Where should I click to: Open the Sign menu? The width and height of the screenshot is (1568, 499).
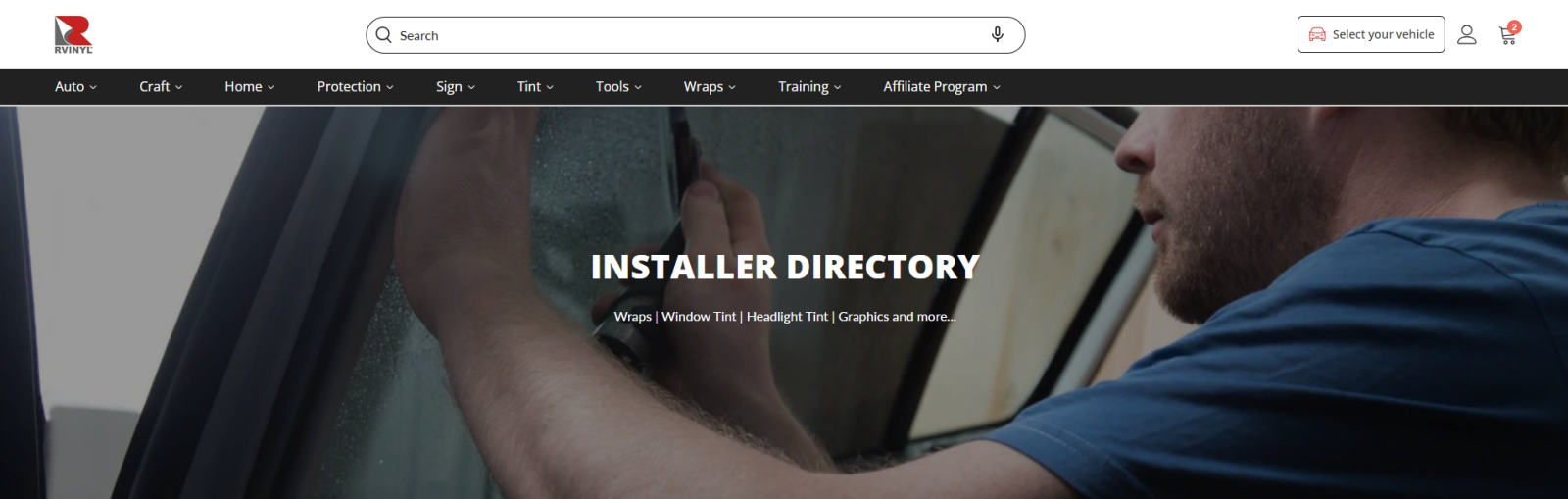click(x=455, y=86)
